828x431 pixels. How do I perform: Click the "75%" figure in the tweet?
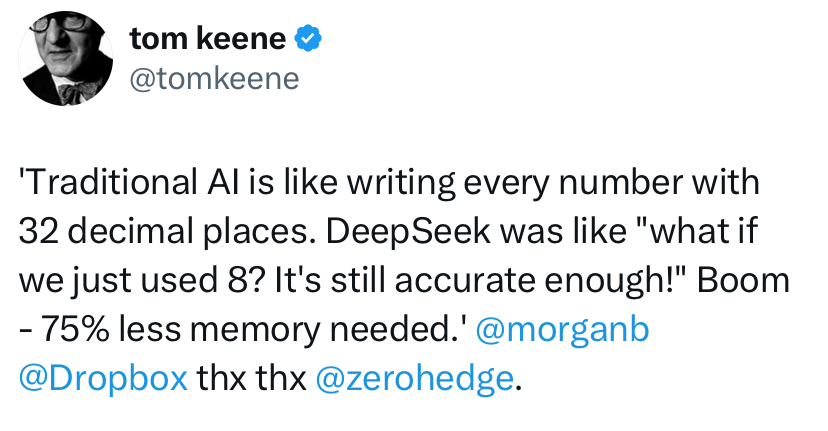click(x=74, y=330)
